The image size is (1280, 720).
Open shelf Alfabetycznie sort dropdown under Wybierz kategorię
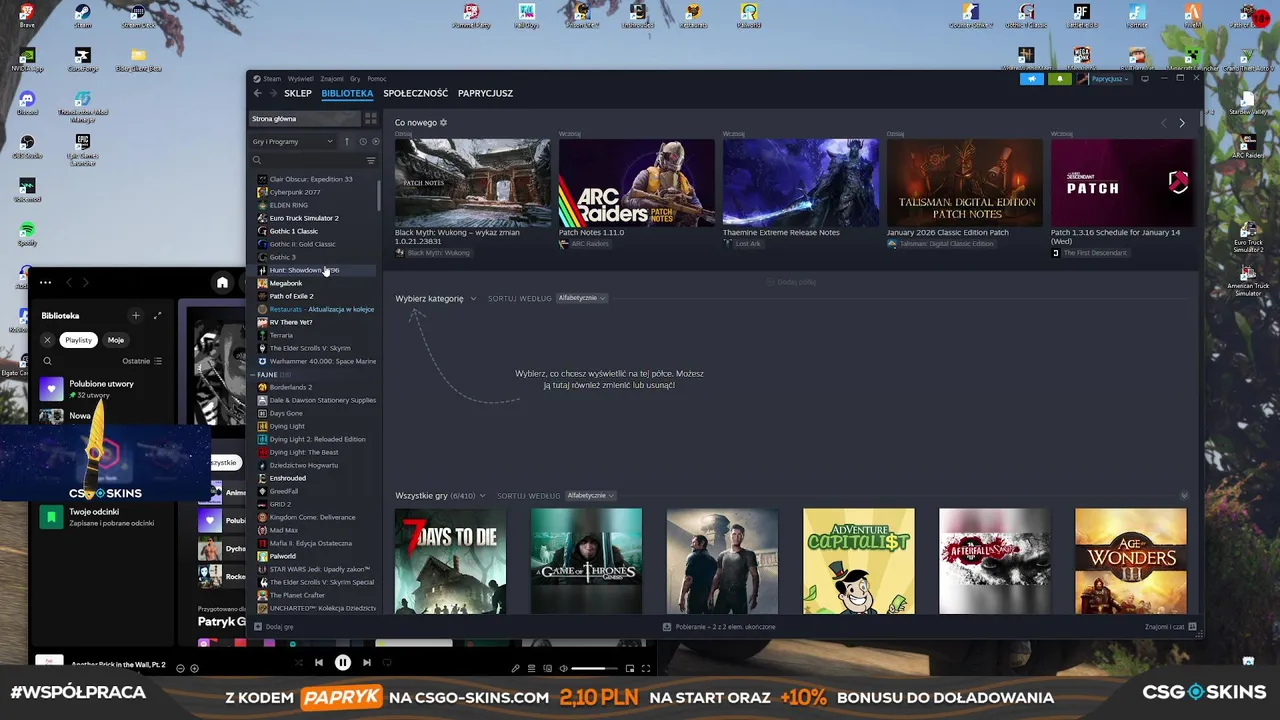pyautogui.click(x=581, y=298)
